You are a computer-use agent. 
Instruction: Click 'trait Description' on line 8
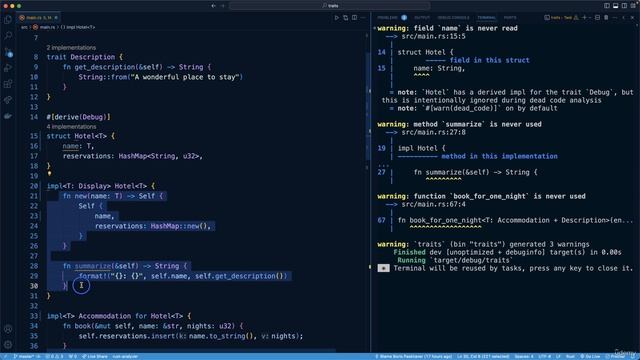81,57
